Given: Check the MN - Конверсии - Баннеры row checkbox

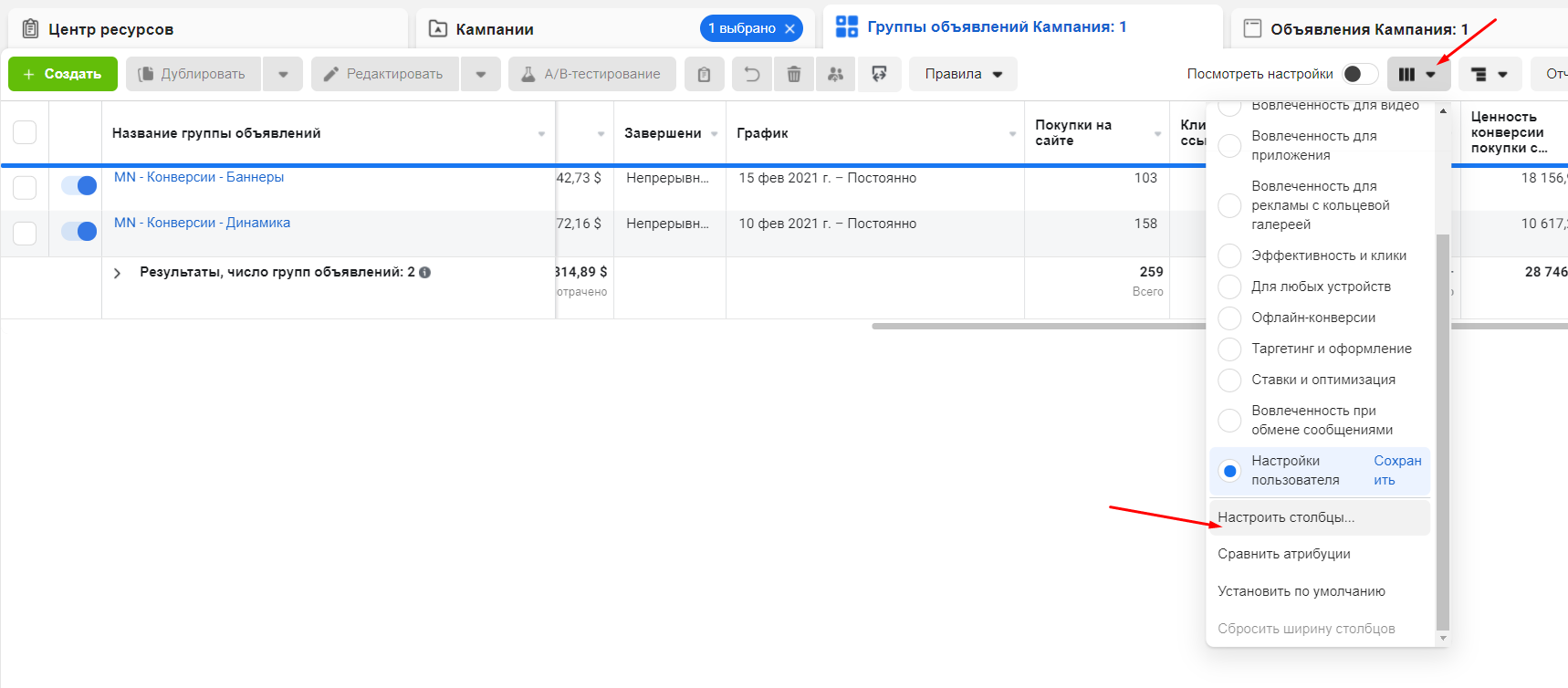Looking at the screenshot, I should click(25, 187).
